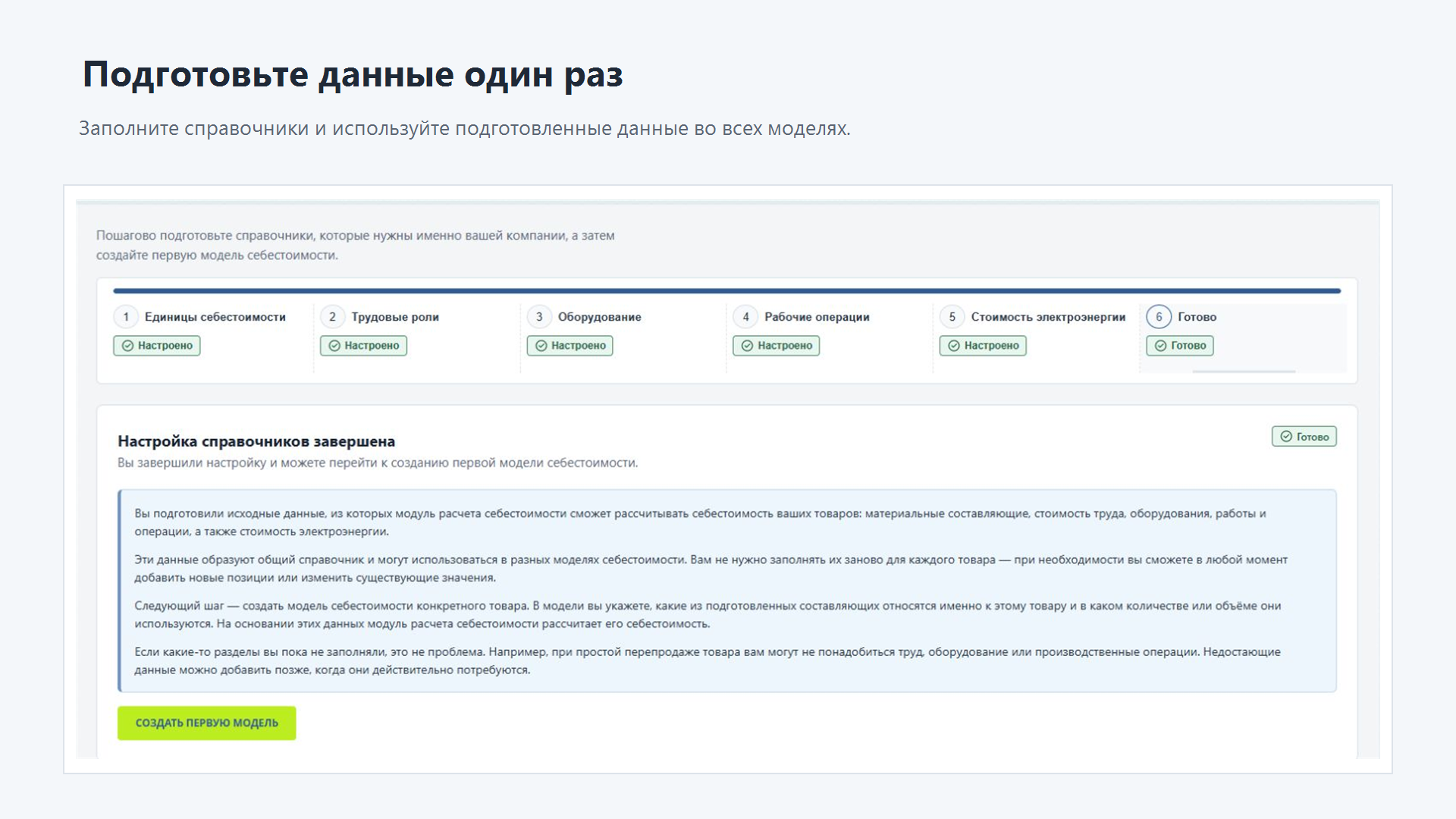Click heading "Настройка справочников завершена"
The image size is (1456, 819).
point(256,441)
